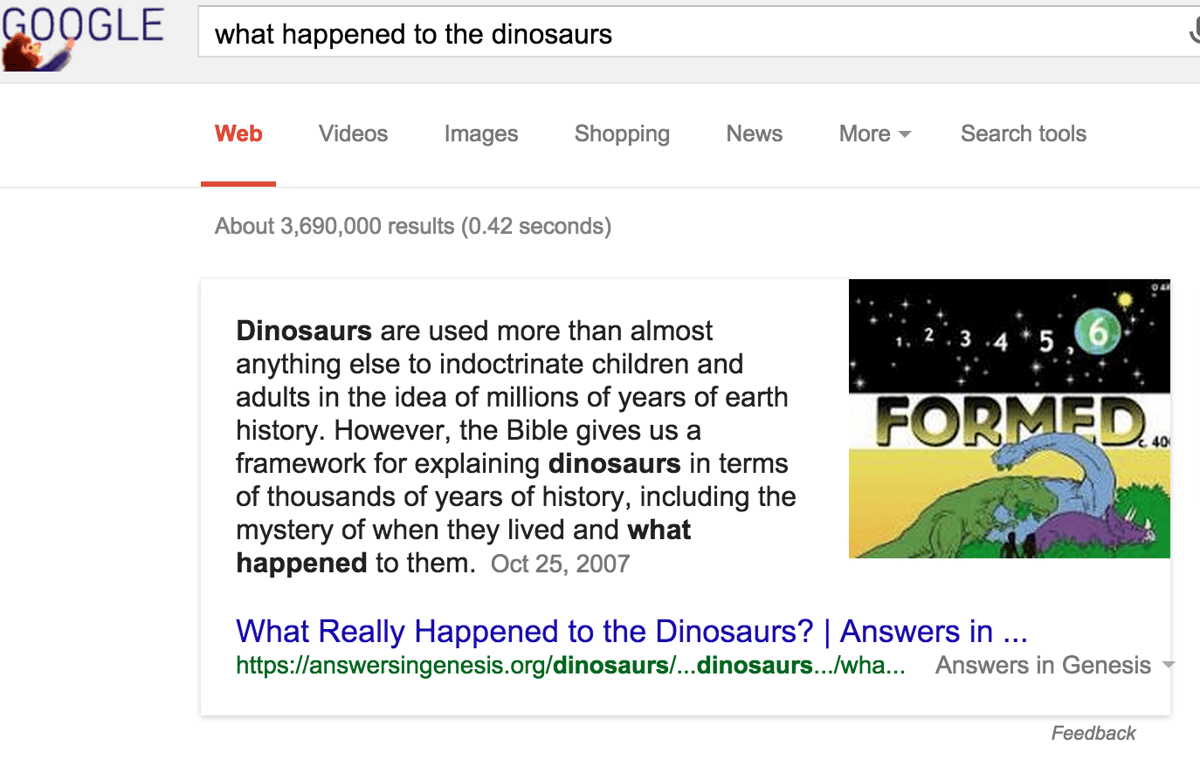Click the results count text
This screenshot has width=1200, height=759.
412,226
